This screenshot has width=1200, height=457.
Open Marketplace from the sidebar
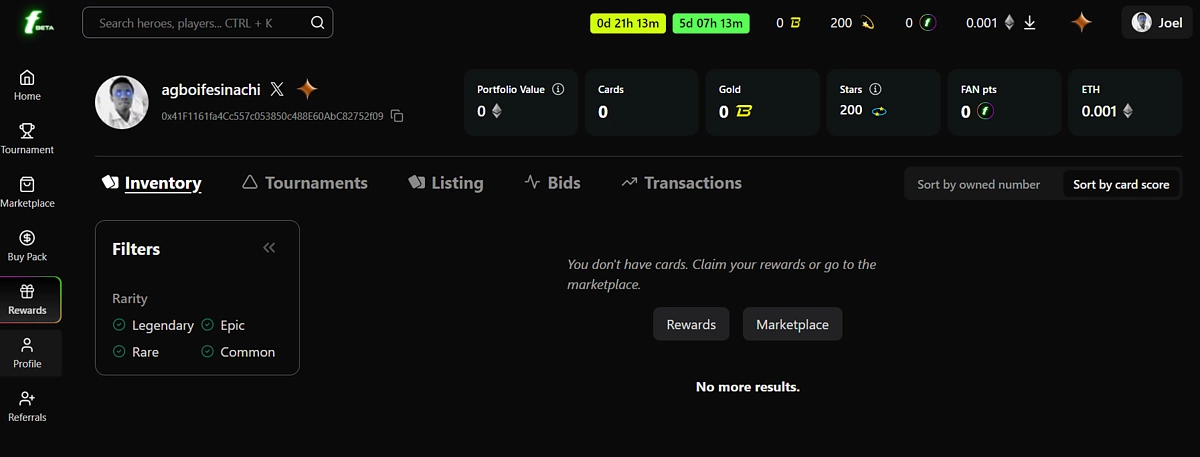click(x=27, y=193)
